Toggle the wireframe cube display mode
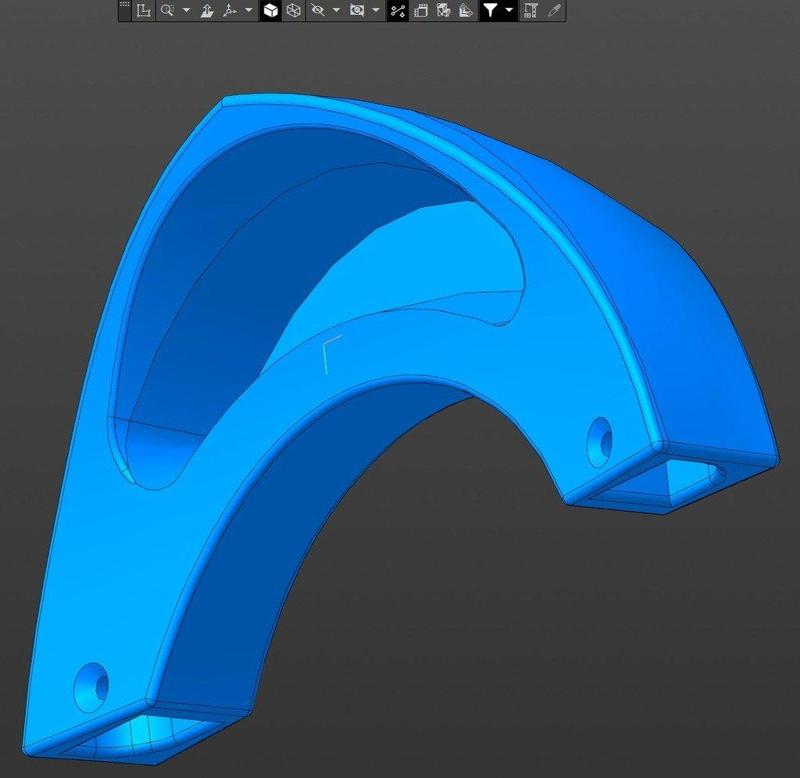The height and width of the screenshot is (778, 800). (x=293, y=11)
